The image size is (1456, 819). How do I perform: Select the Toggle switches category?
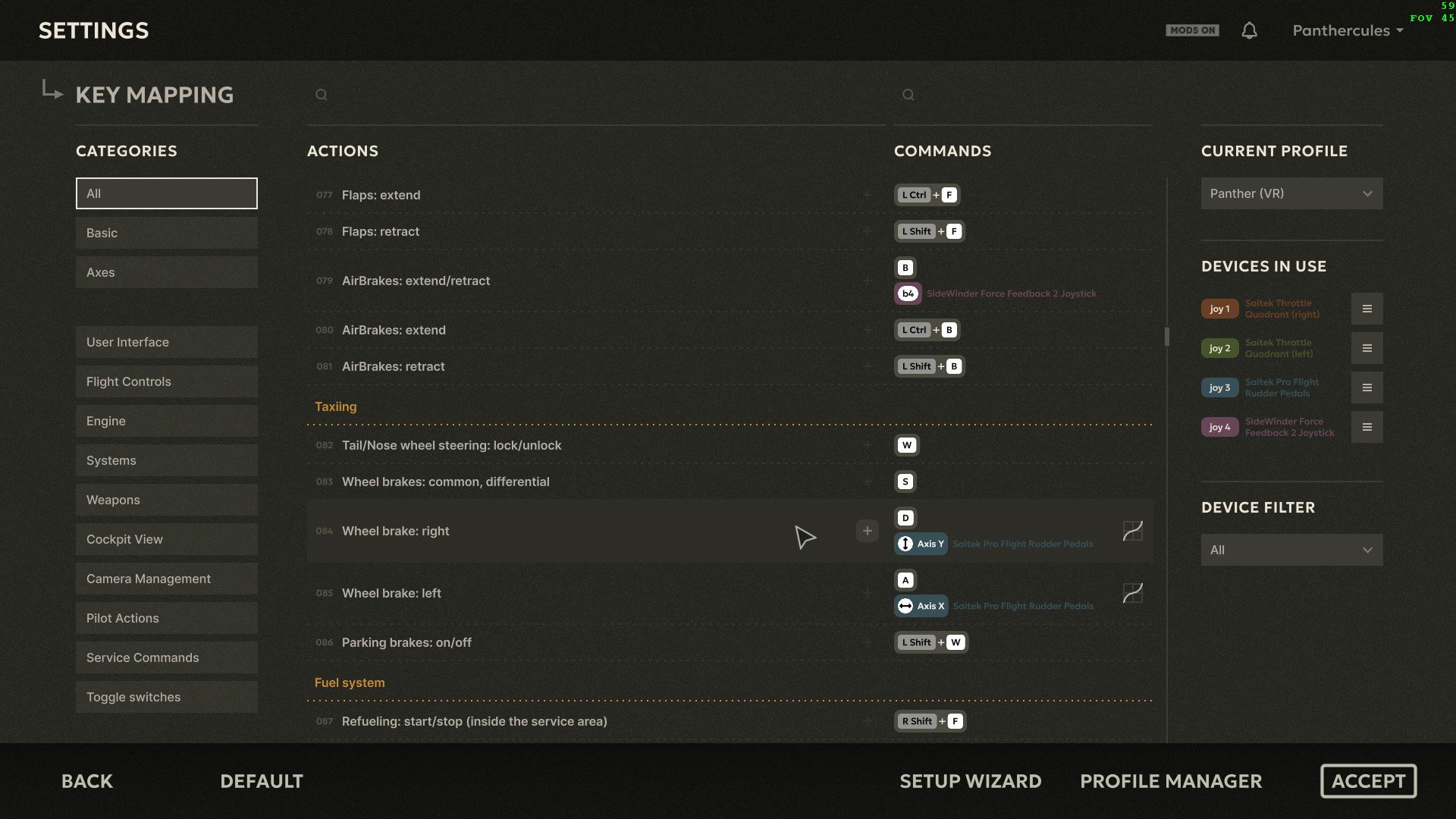(167, 697)
